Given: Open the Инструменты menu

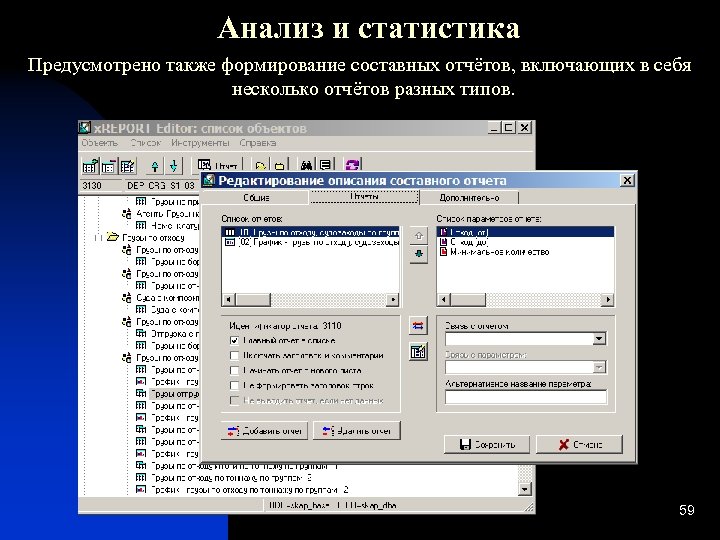Looking at the screenshot, I should [200, 143].
